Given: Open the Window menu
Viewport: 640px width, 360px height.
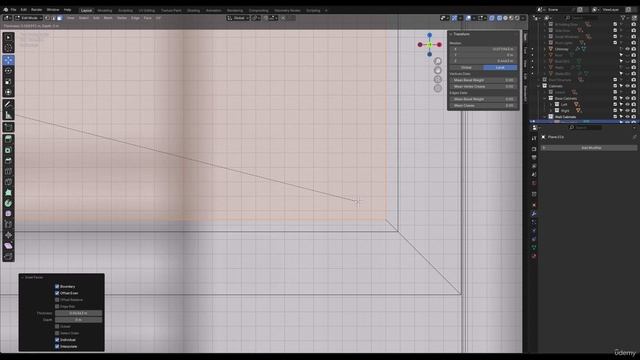Looking at the screenshot, I should (53, 9).
